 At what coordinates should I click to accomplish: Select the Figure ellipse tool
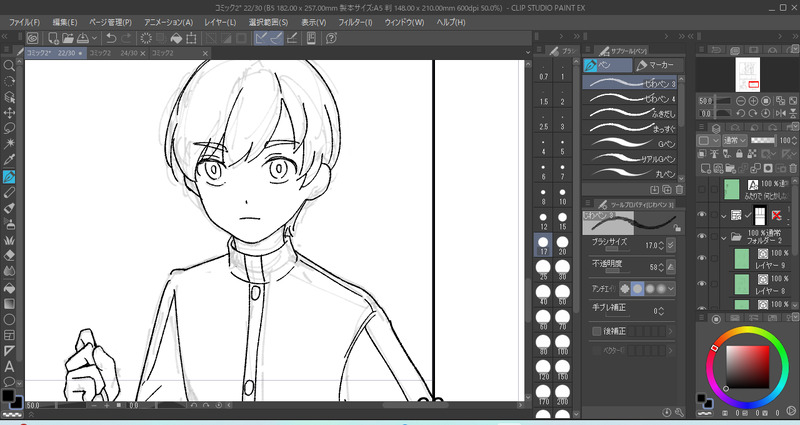pos(9,319)
